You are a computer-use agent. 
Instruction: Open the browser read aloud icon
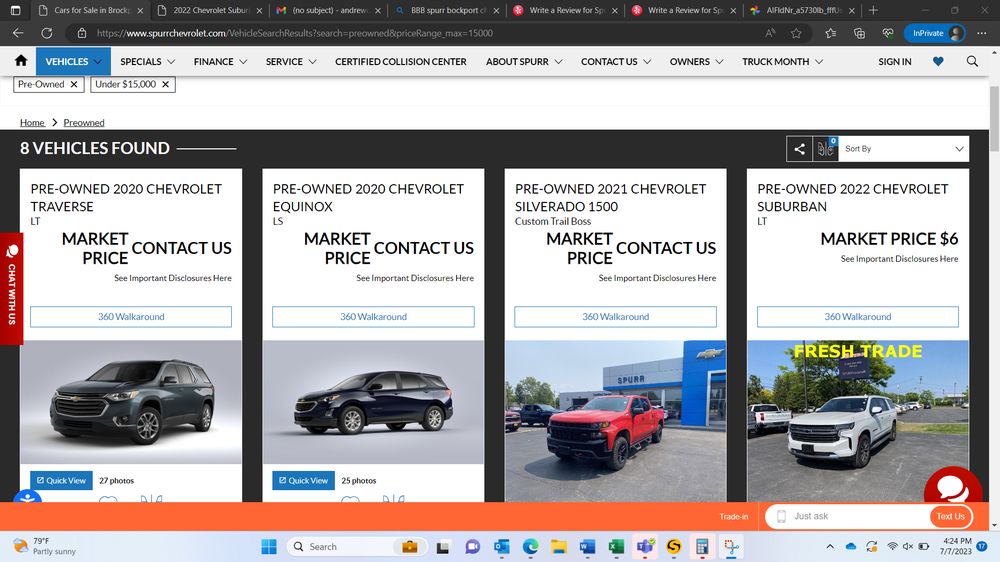770,33
